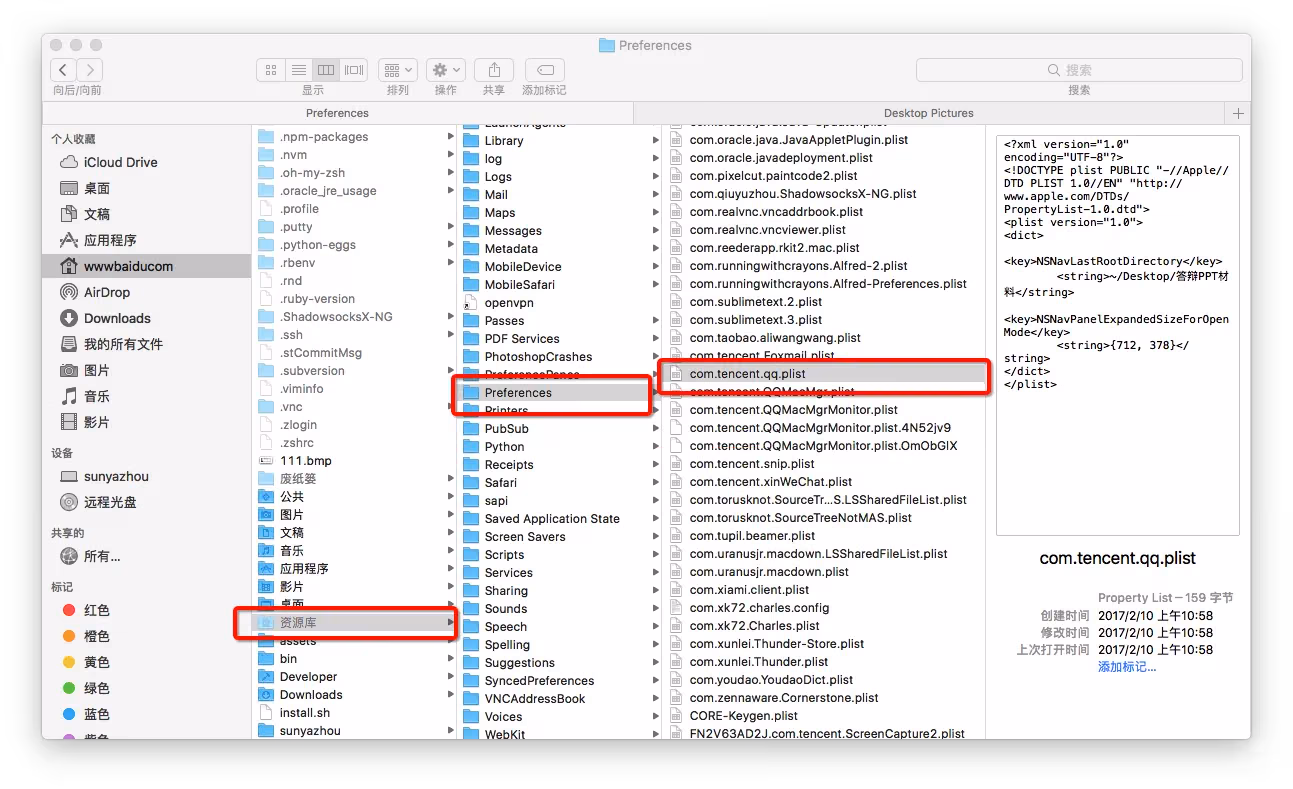Image resolution: width=1293 pixels, height=789 pixels.
Task: Click the Add Tags toolbar button
Action: click(x=544, y=70)
